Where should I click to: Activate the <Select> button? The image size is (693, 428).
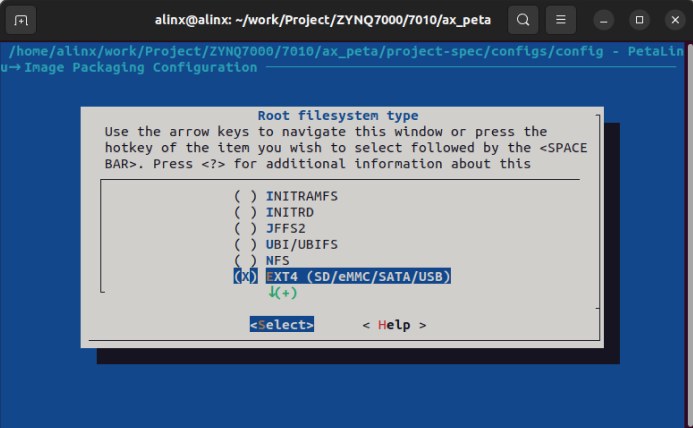pyautogui.click(x=282, y=325)
